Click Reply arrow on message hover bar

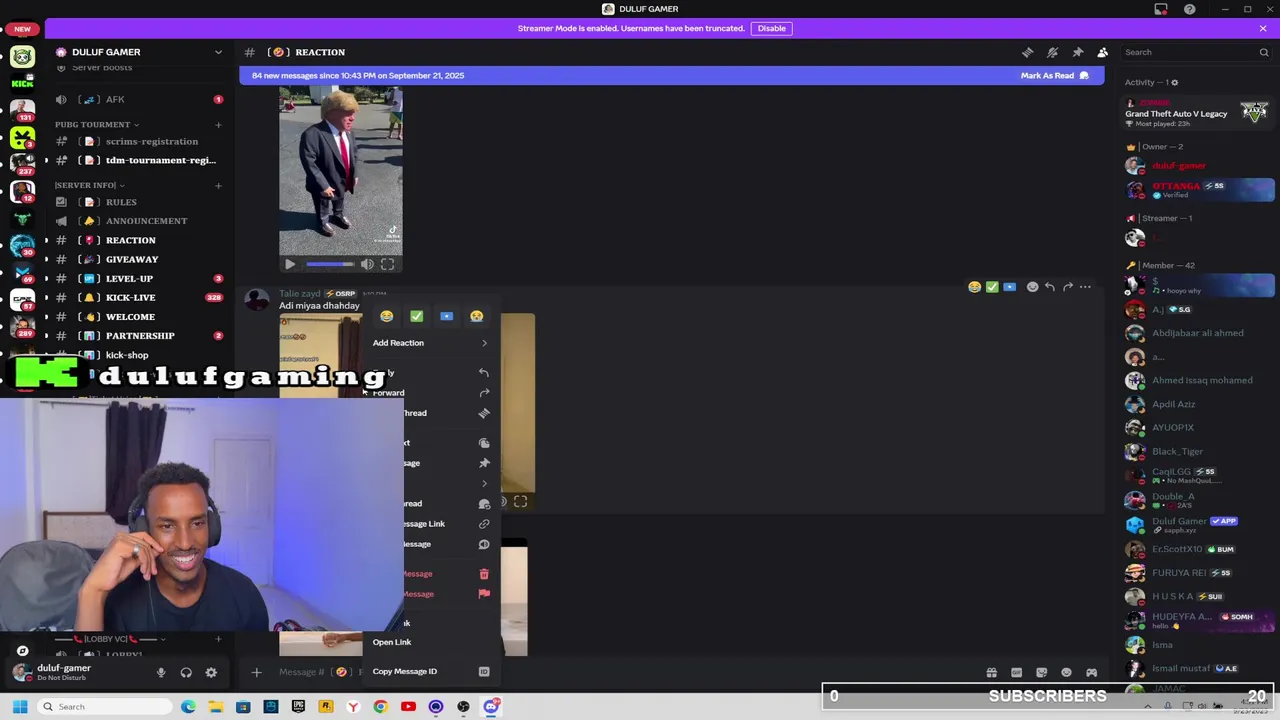coord(1050,287)
